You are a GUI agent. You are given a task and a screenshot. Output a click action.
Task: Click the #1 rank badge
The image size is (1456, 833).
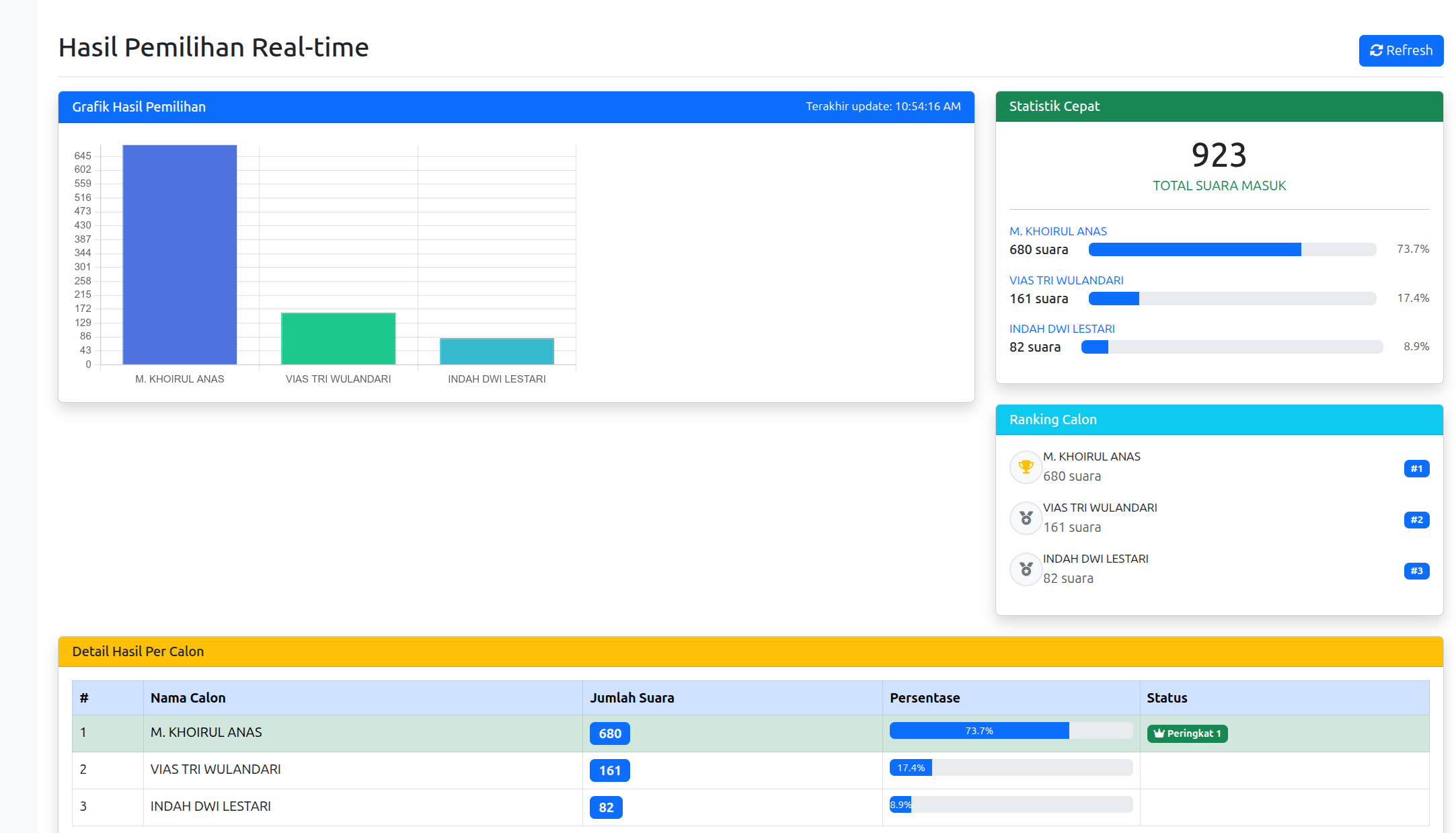tap(1416, 469)
